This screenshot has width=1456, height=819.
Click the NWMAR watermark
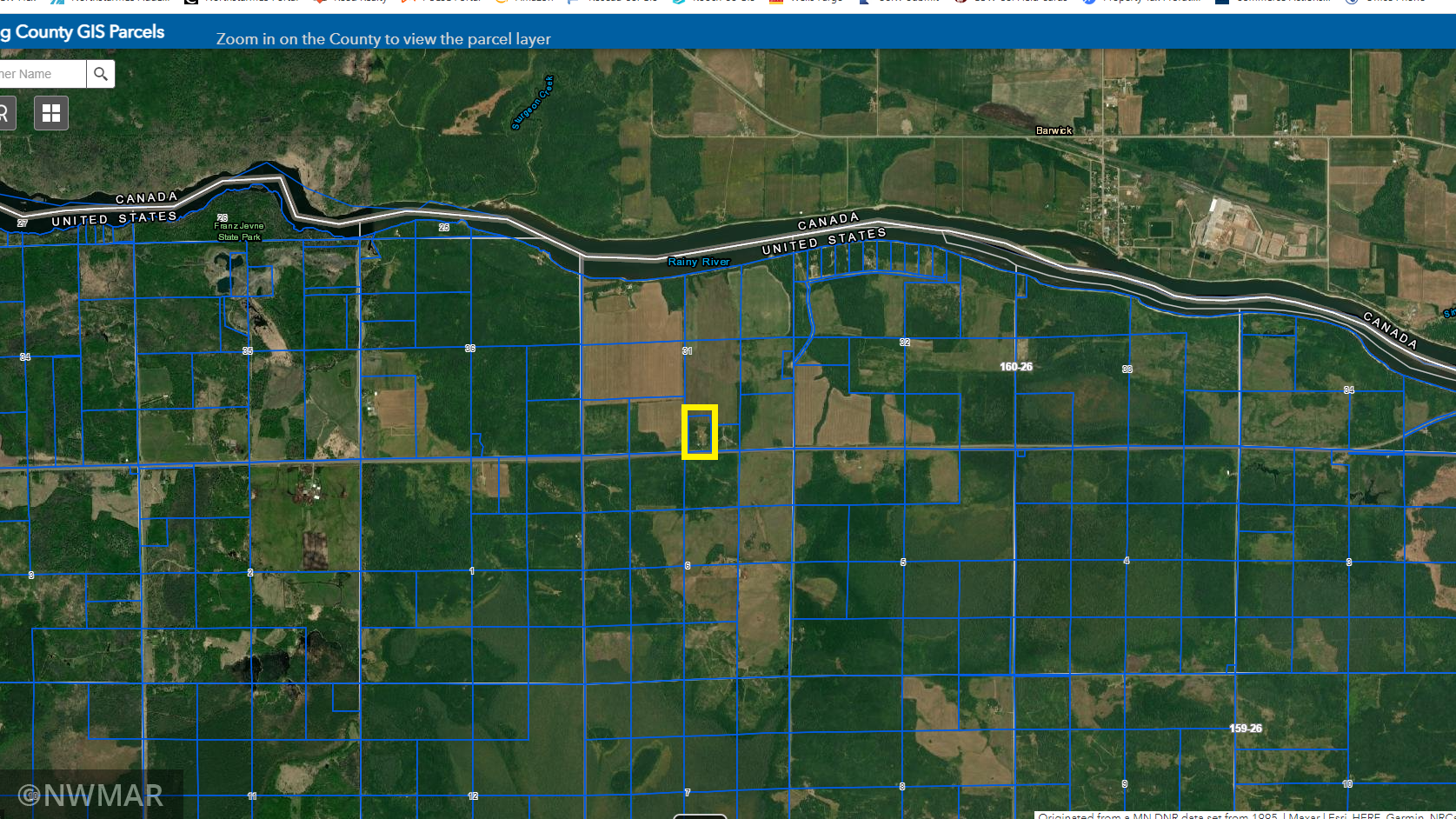[x=91, y=796]
